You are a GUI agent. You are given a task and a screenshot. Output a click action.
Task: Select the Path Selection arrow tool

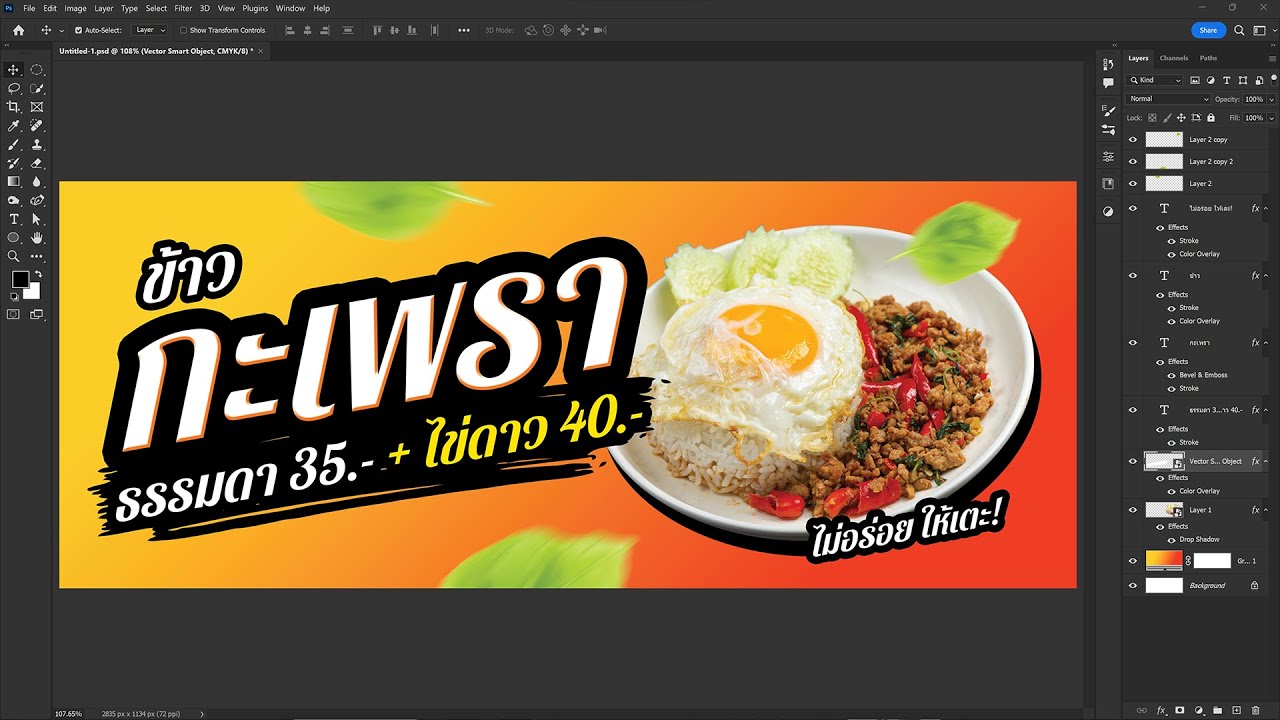coord(37,219)
